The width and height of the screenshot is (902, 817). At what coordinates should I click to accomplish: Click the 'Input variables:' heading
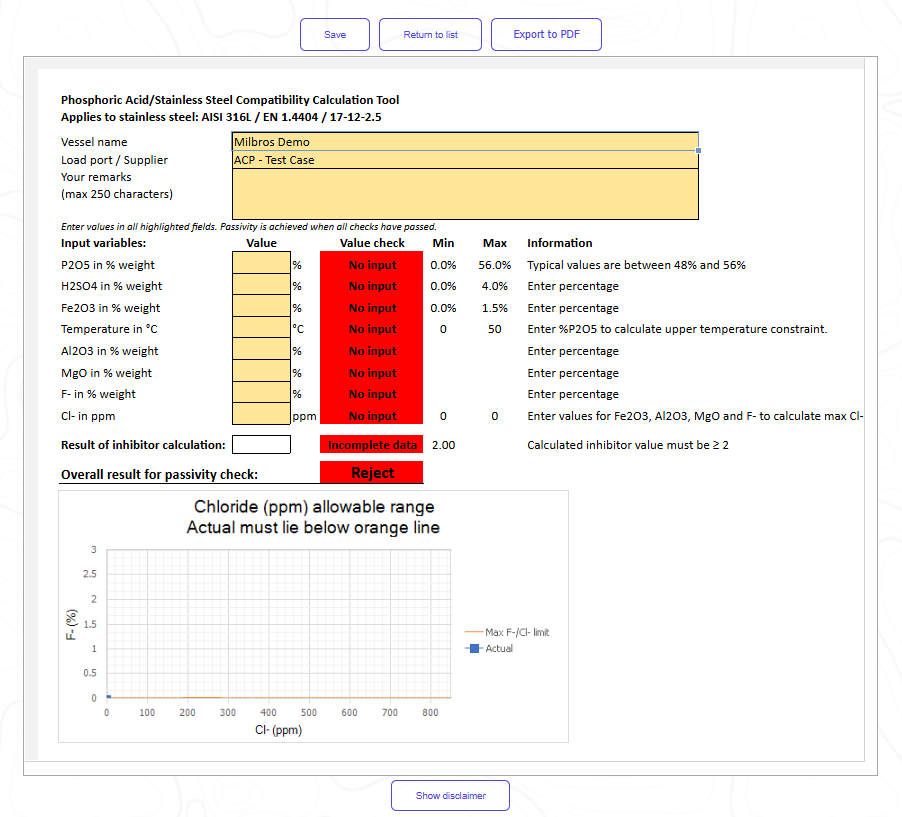104,243
